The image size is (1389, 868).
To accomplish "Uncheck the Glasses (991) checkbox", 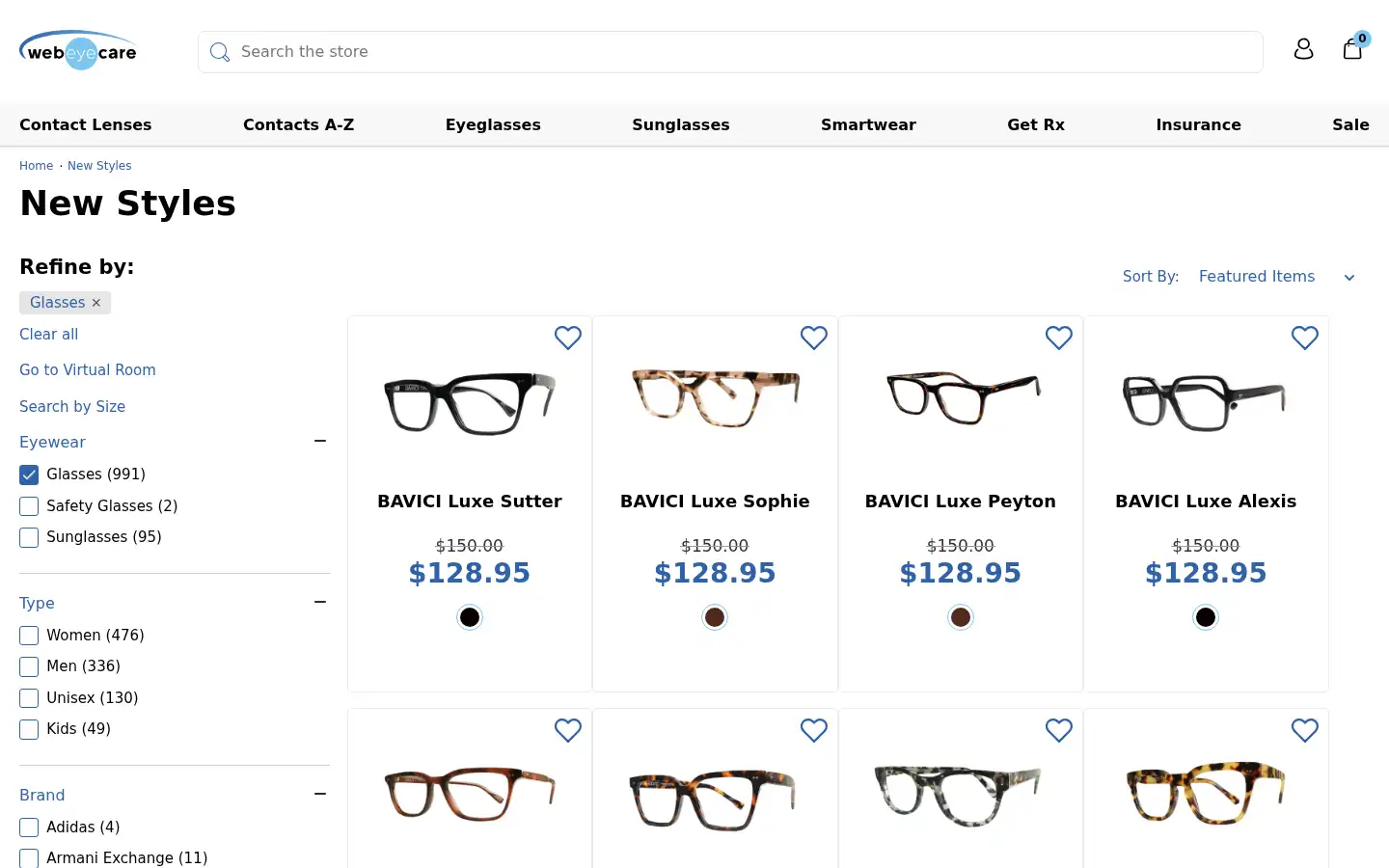I will (29, 475).
